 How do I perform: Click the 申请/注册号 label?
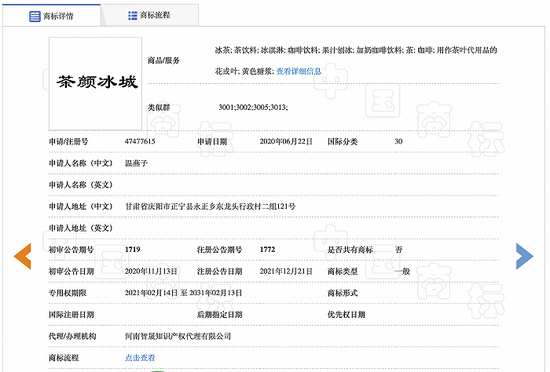point(68,141)
